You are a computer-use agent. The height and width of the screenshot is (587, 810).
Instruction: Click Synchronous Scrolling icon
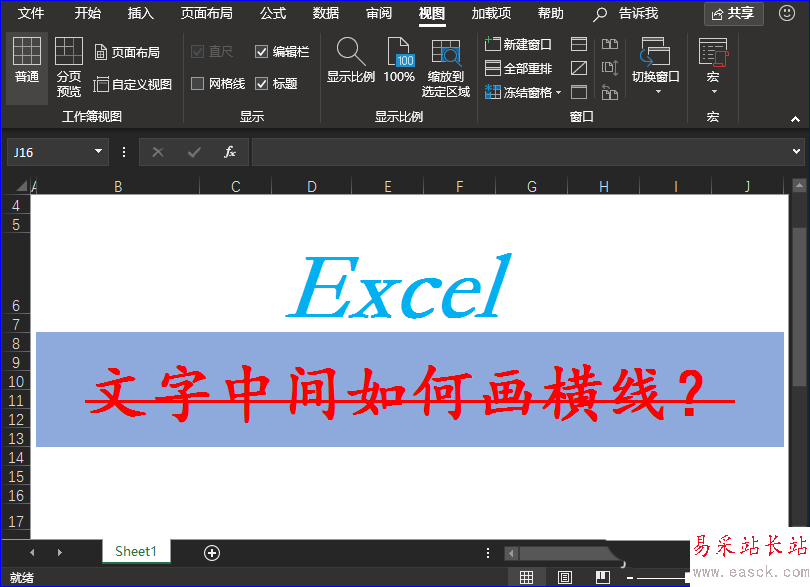[x=610, y=68]
